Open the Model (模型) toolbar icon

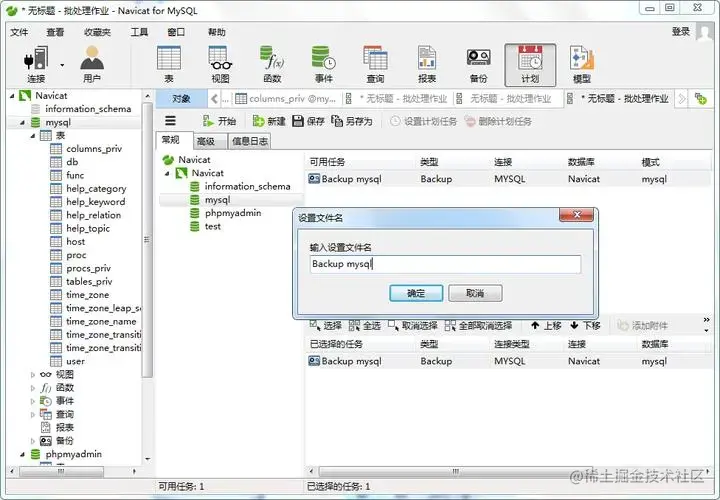click(582, 64)
